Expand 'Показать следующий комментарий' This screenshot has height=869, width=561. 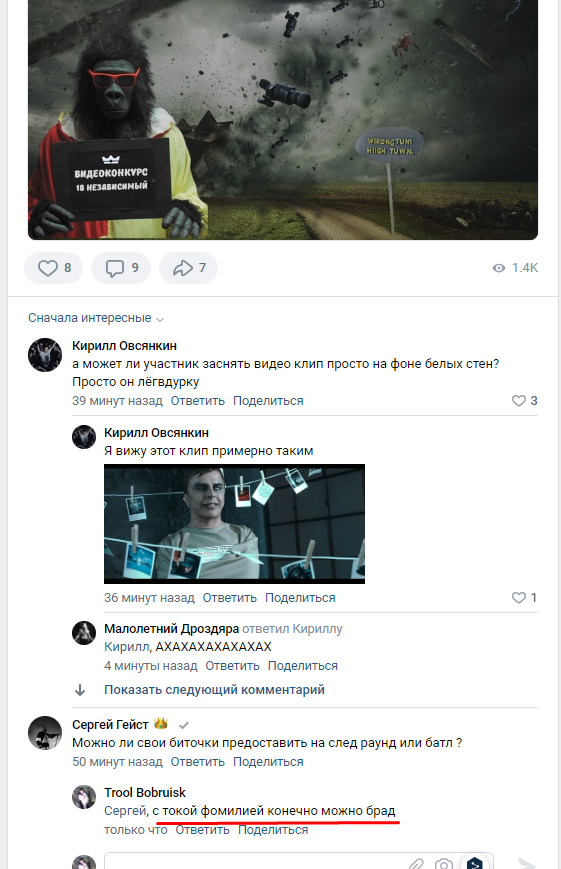point(215,690)
